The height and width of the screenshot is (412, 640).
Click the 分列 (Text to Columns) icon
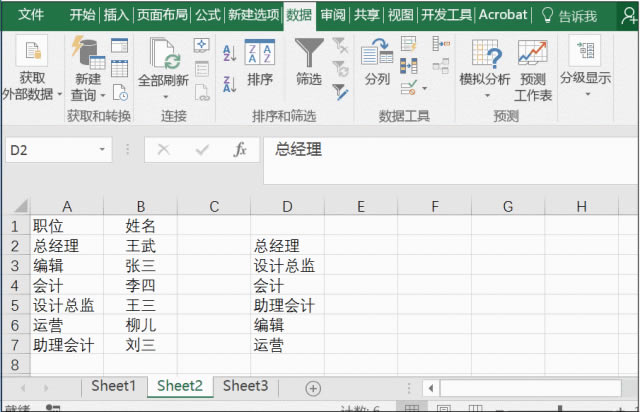click(x=377, y=54)
